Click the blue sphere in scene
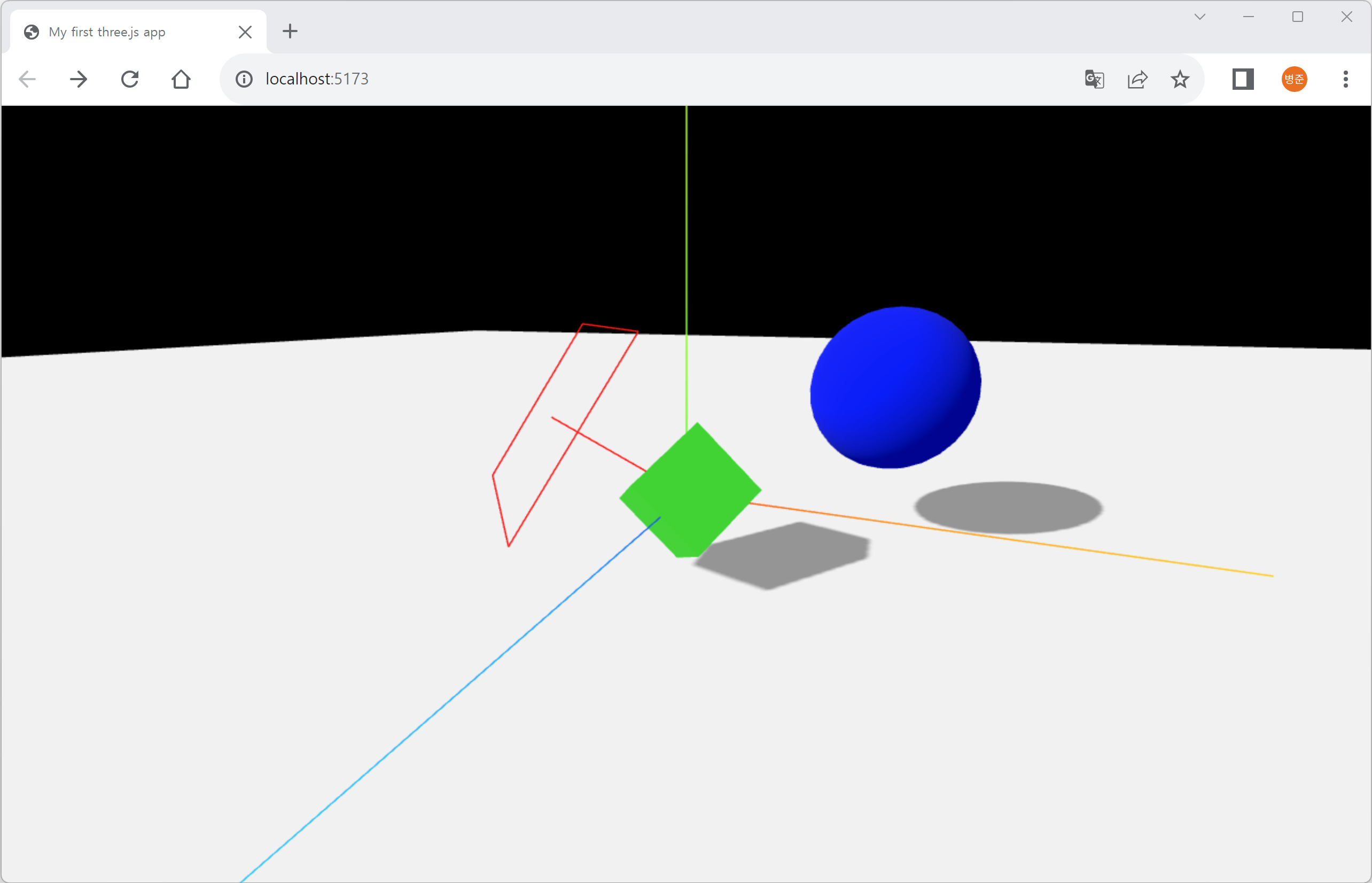This screenshot has width=1372, height=883. (894, 388)
